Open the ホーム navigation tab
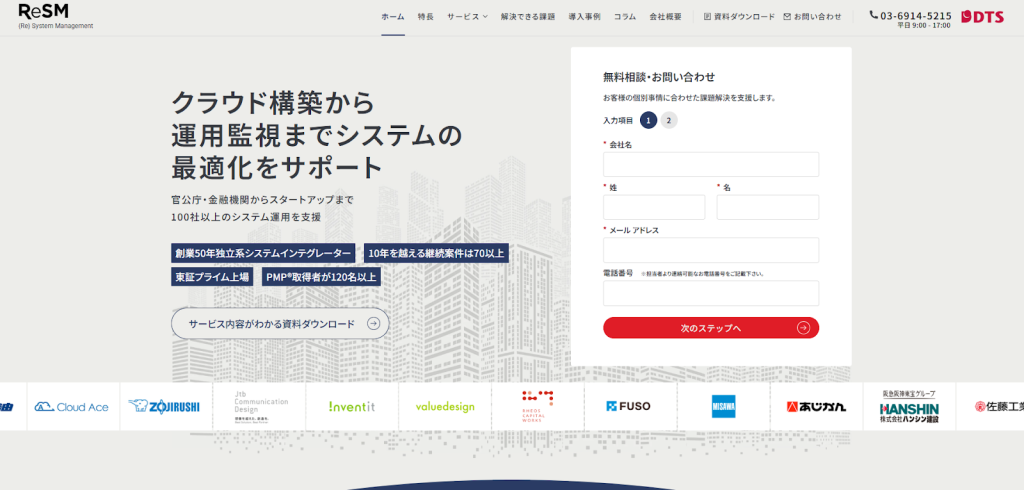1024x490 pixels. [x=393, y=17]
